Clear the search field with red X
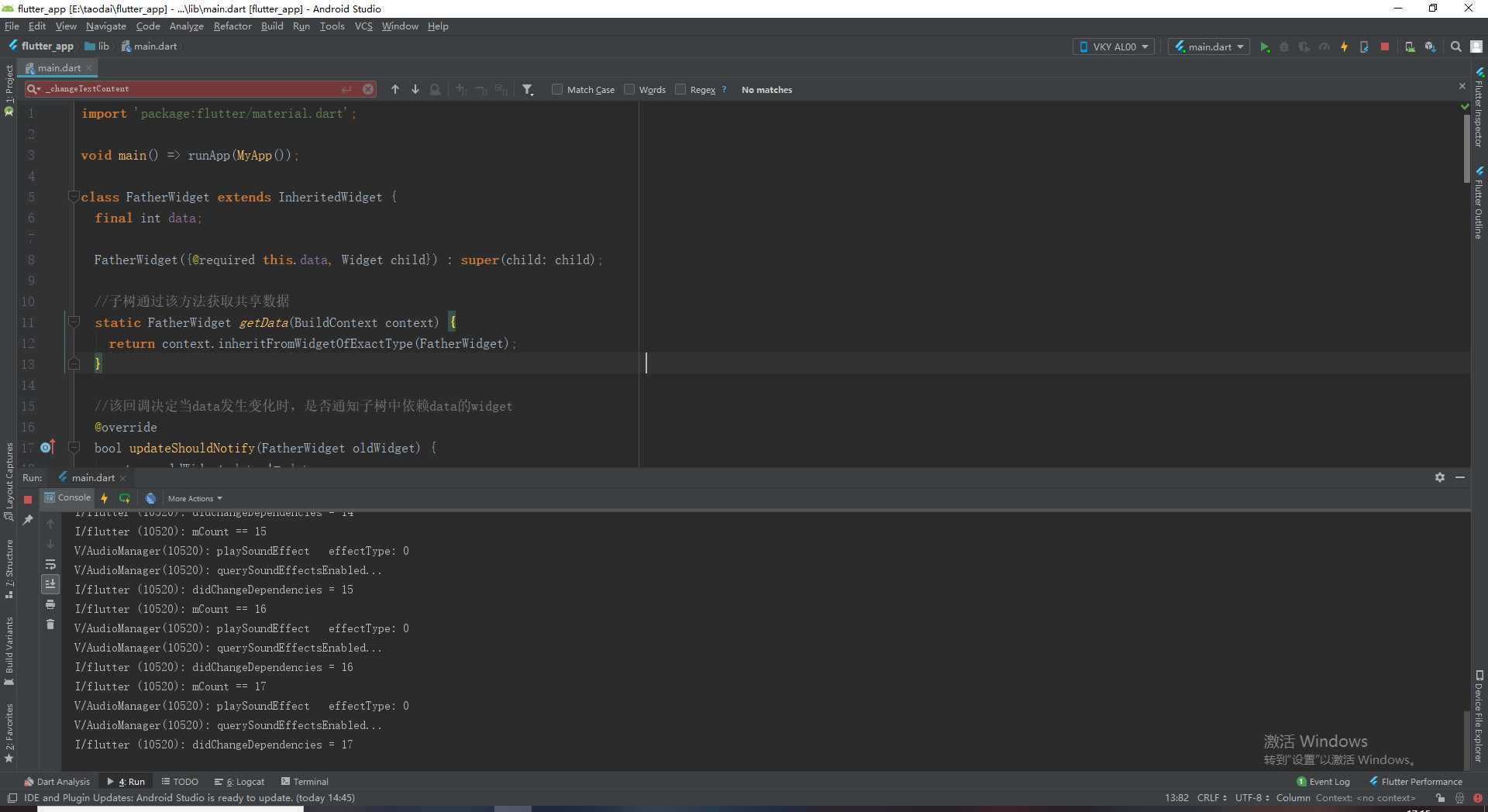The image size is (1488, 812). coord(368,89)
